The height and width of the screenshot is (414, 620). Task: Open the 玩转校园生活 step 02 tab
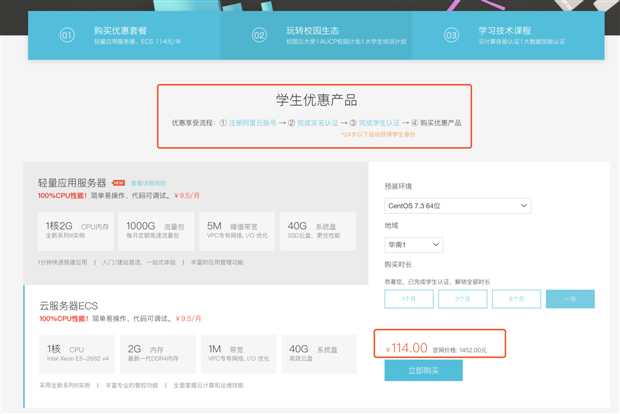point(316,36)
